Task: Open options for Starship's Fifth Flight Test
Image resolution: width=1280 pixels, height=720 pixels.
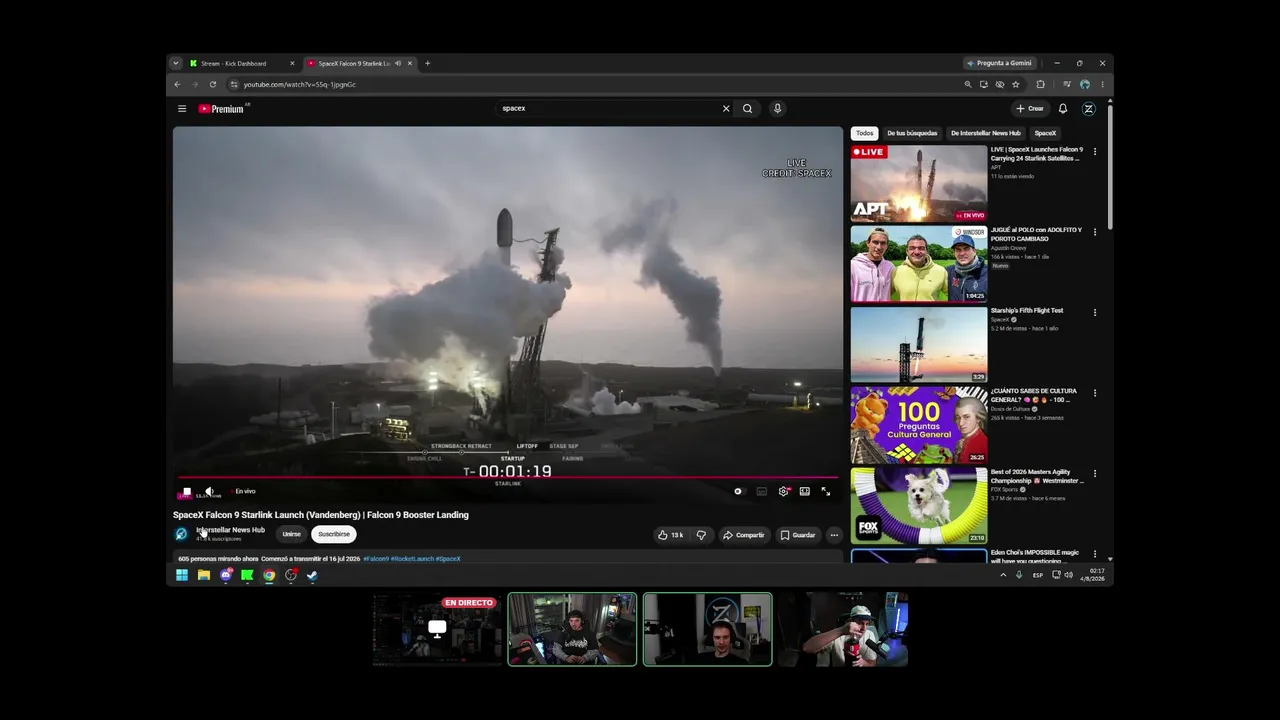Action: point(1095,313)
